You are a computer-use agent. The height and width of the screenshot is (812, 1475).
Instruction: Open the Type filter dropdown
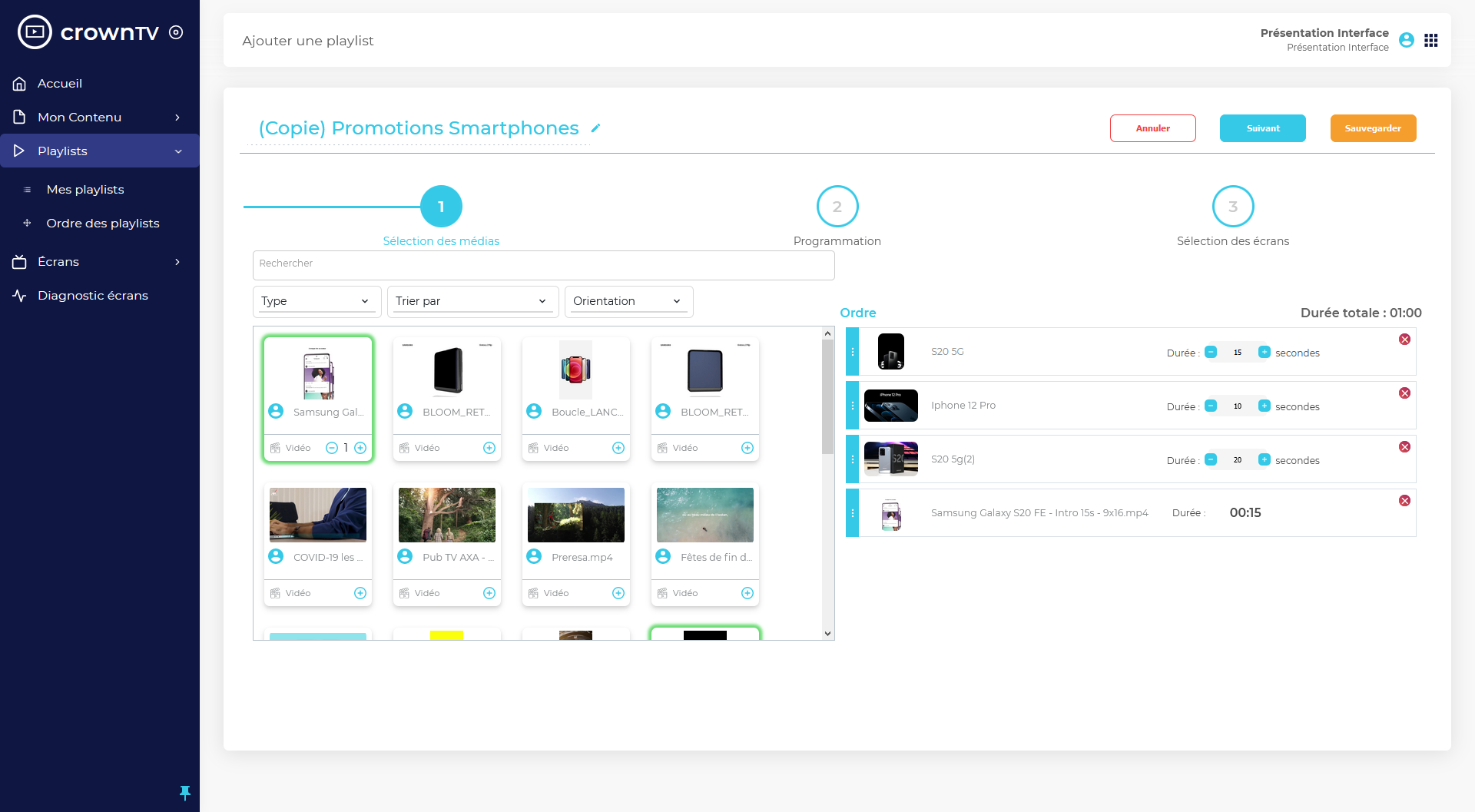point(317,301)
